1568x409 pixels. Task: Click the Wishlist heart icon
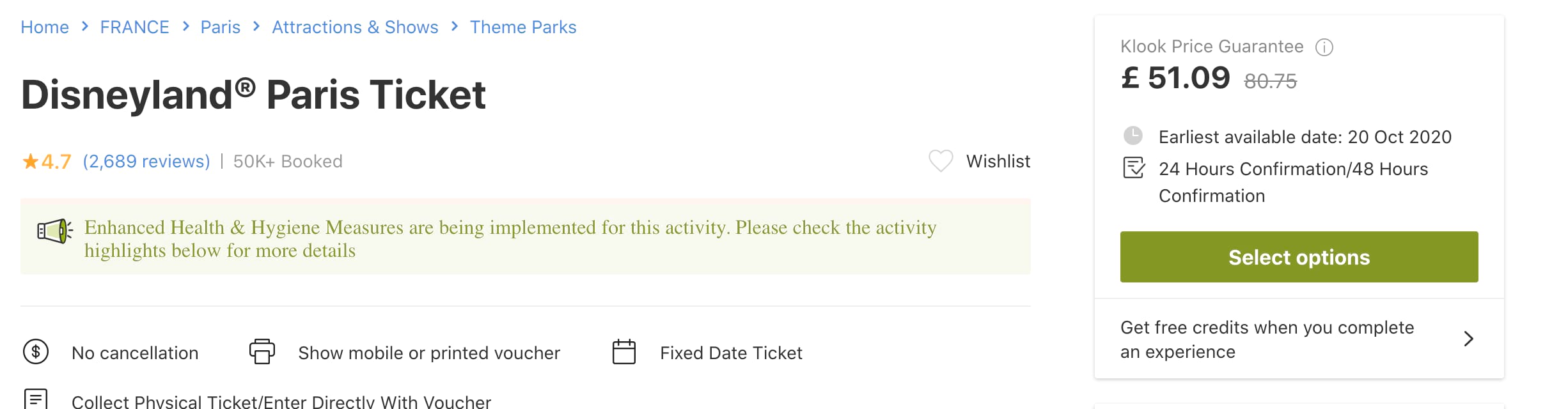(x=941, y=161)
